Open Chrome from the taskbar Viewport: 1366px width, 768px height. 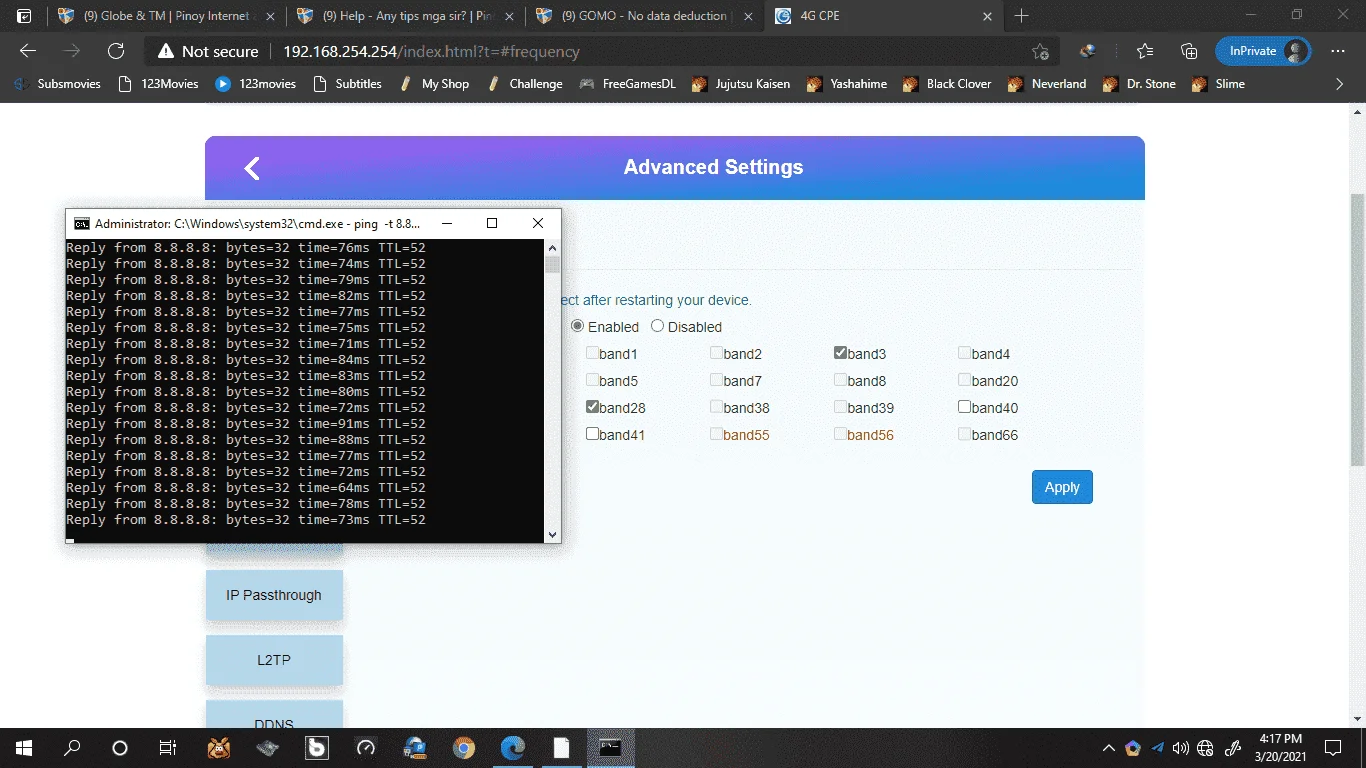(463, 747)
